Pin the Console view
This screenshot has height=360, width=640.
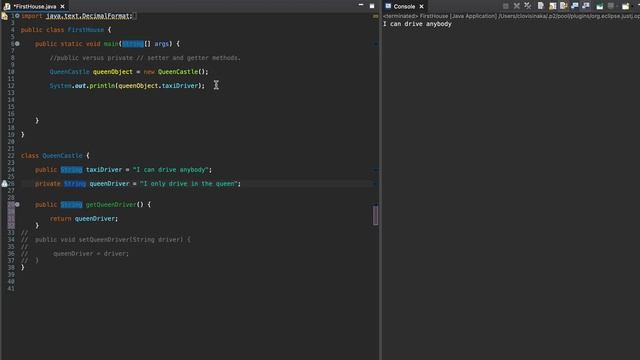tap(600, 6)
